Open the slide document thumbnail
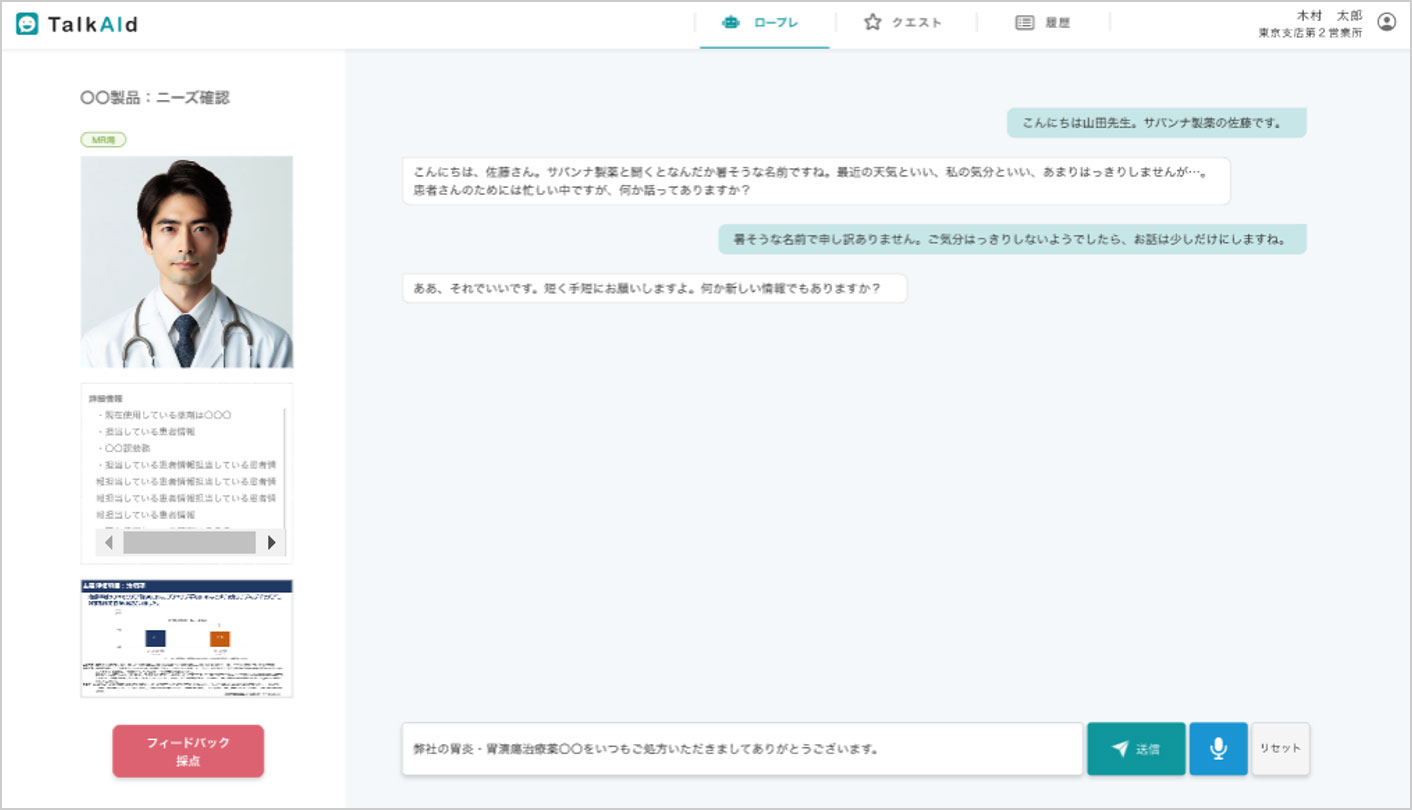1412x810 pixels. coord(186,638)
